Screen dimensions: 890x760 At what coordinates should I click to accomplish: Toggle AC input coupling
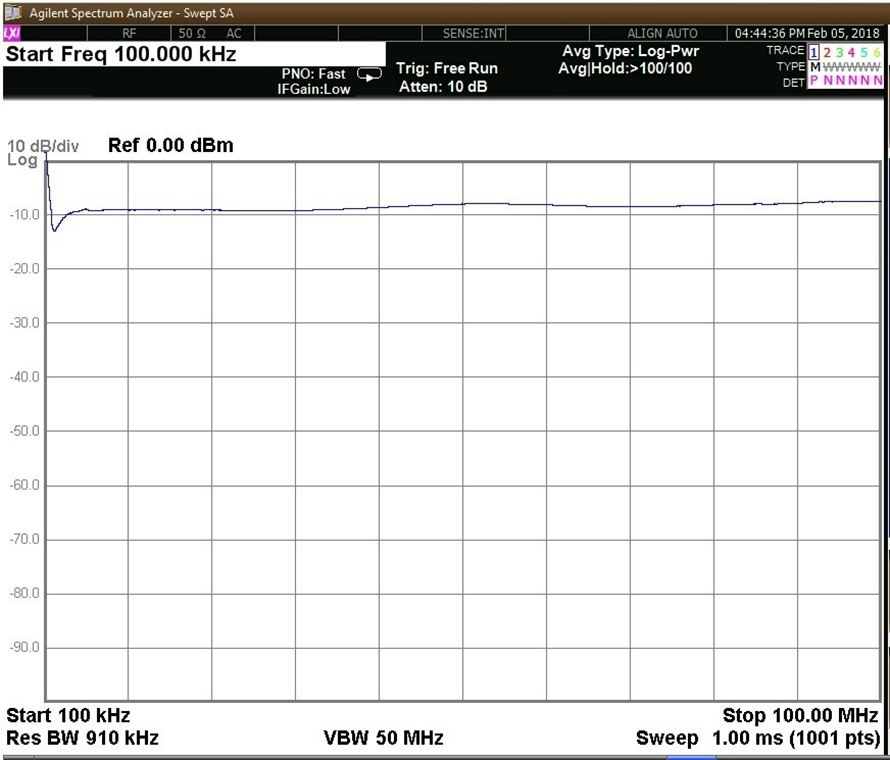[233, 33]
